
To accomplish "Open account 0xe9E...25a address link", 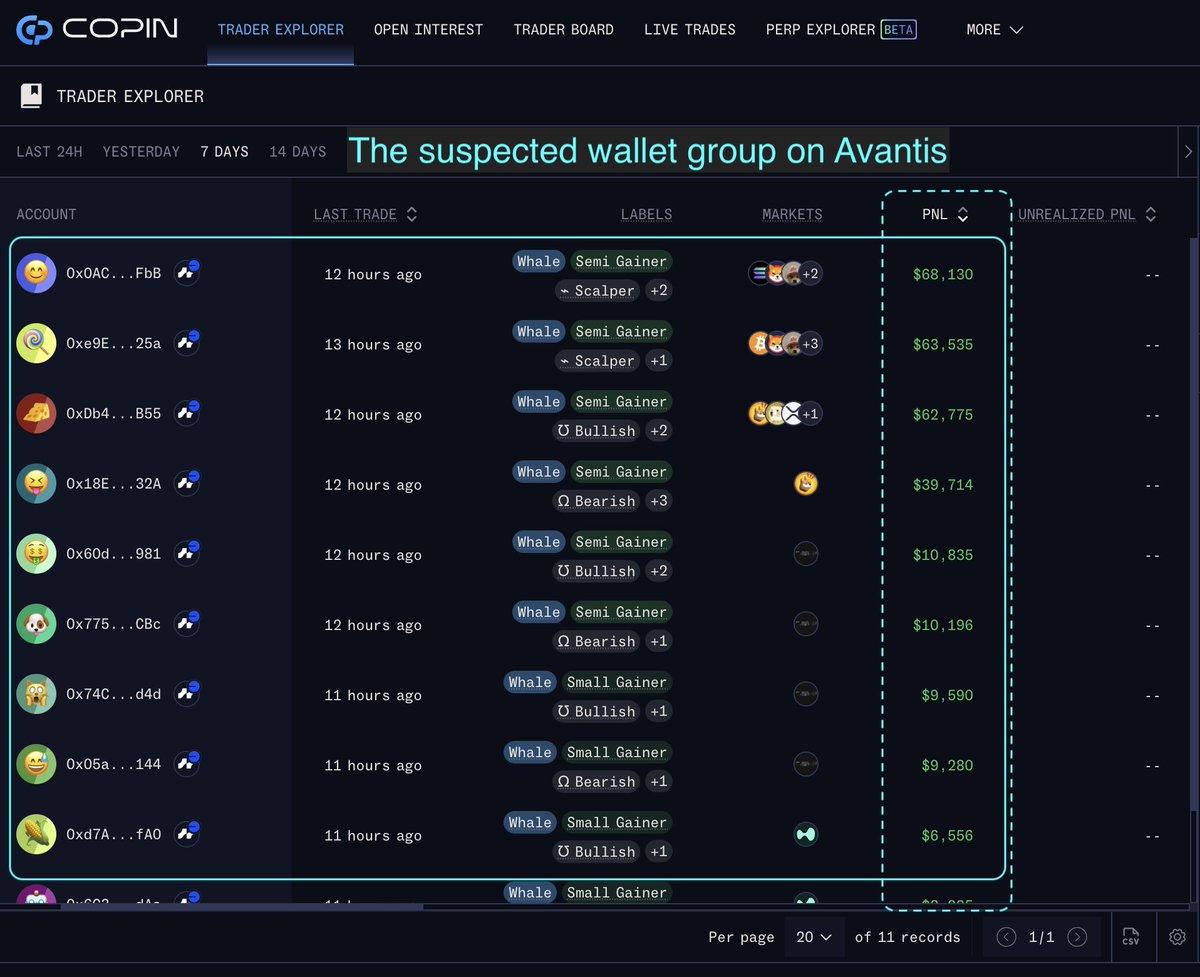I will click(x=113, y=344).
